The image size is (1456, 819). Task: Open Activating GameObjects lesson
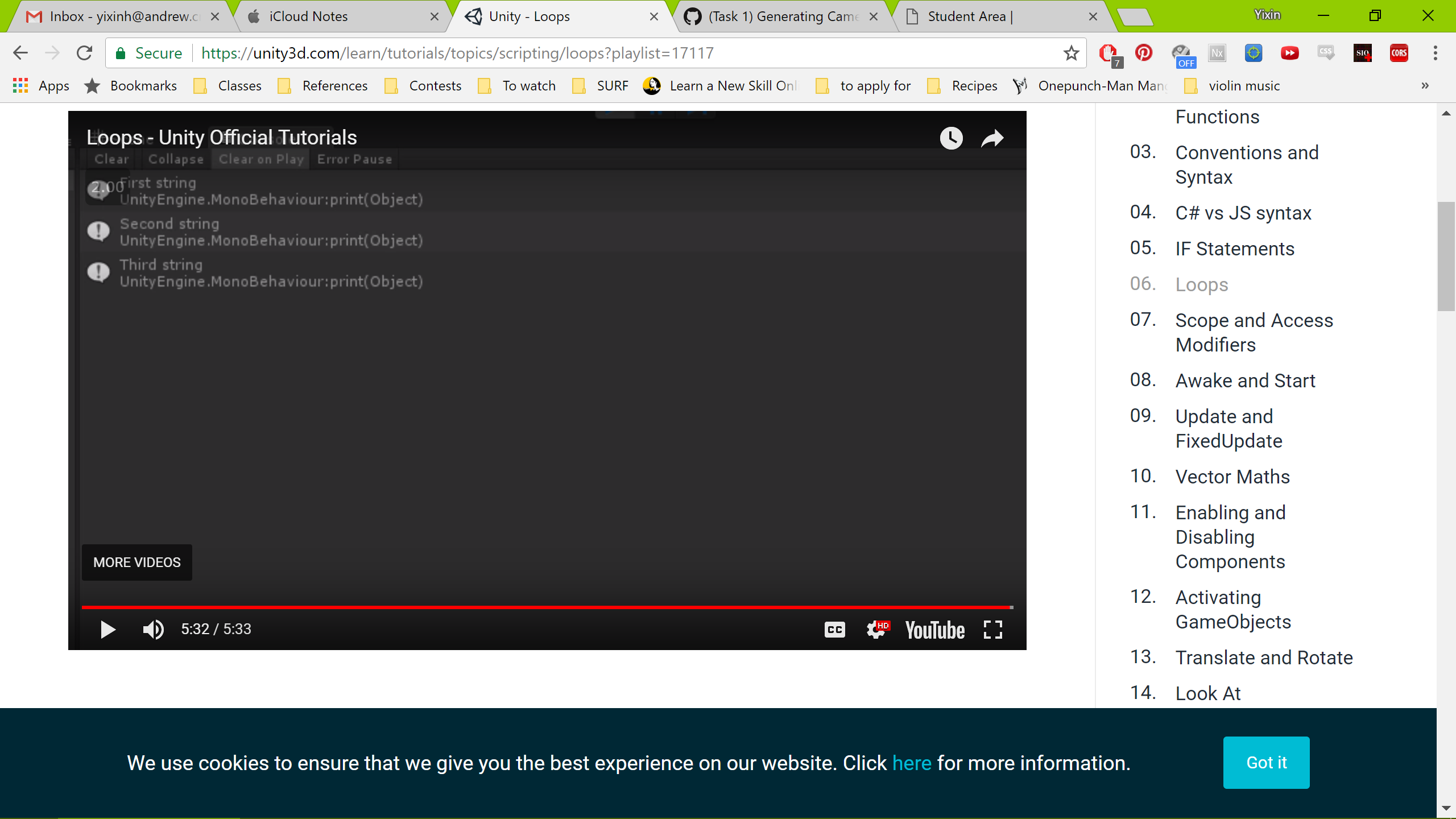[1233, 610]
